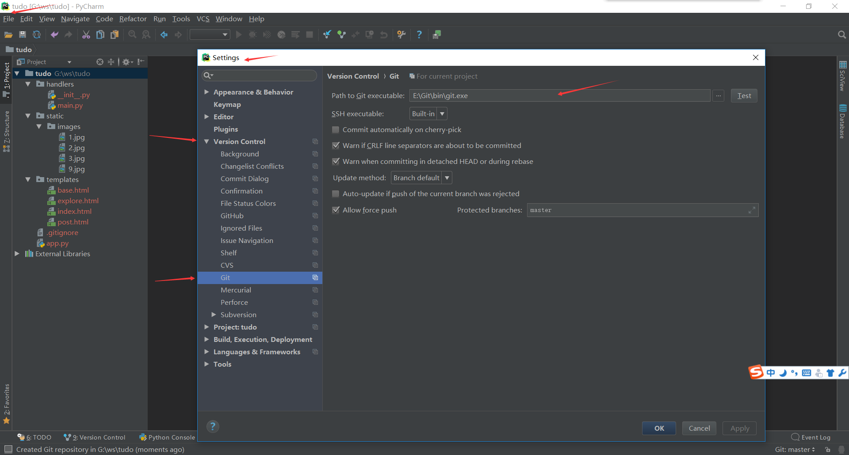Expand Languages & Frameworks settings
The width and height of the screenshot is (849, 455).
click(x=206, y=352)
